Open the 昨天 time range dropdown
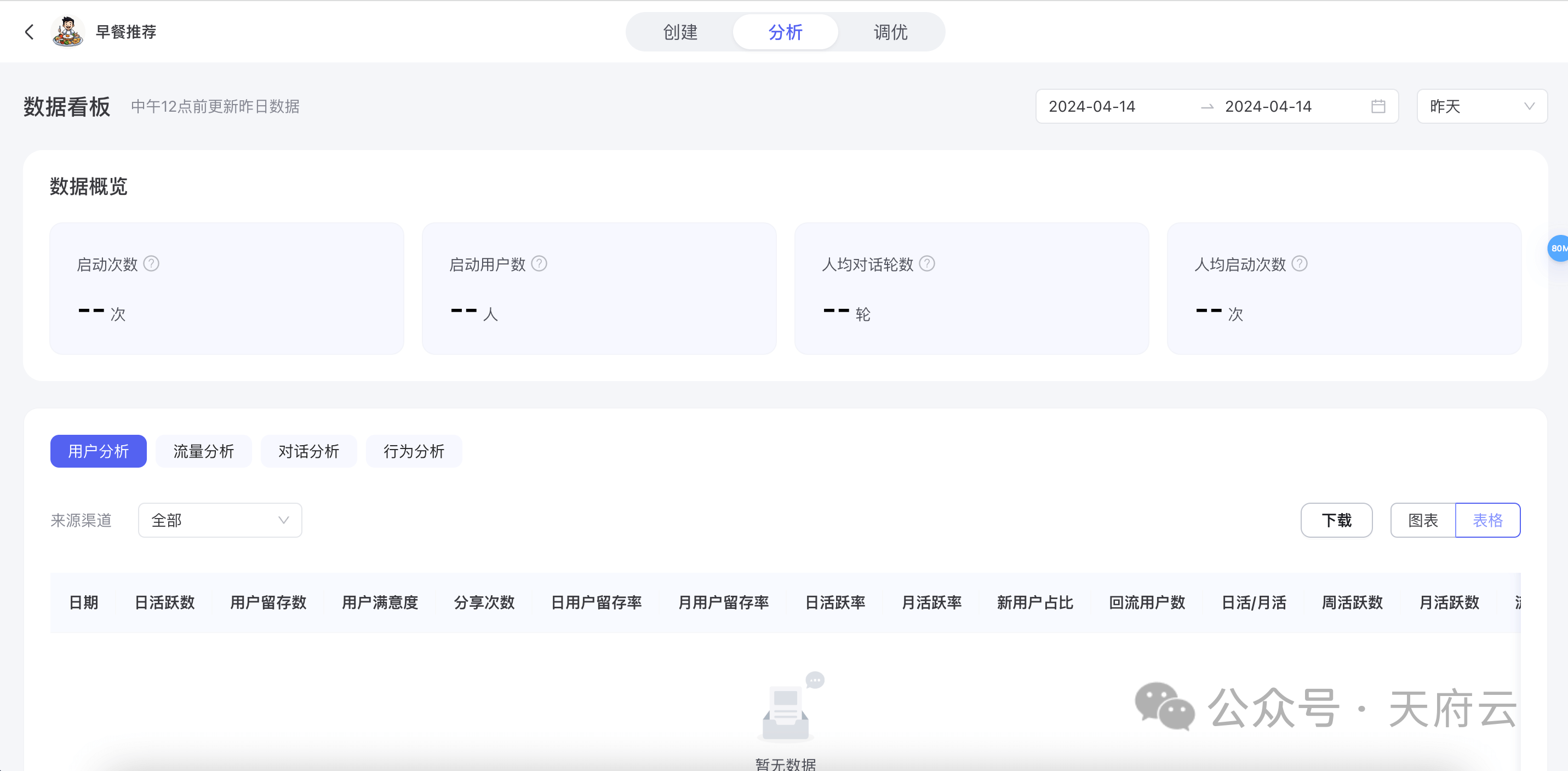The width and height of the screenshot is (1568, 771). 1481,106
